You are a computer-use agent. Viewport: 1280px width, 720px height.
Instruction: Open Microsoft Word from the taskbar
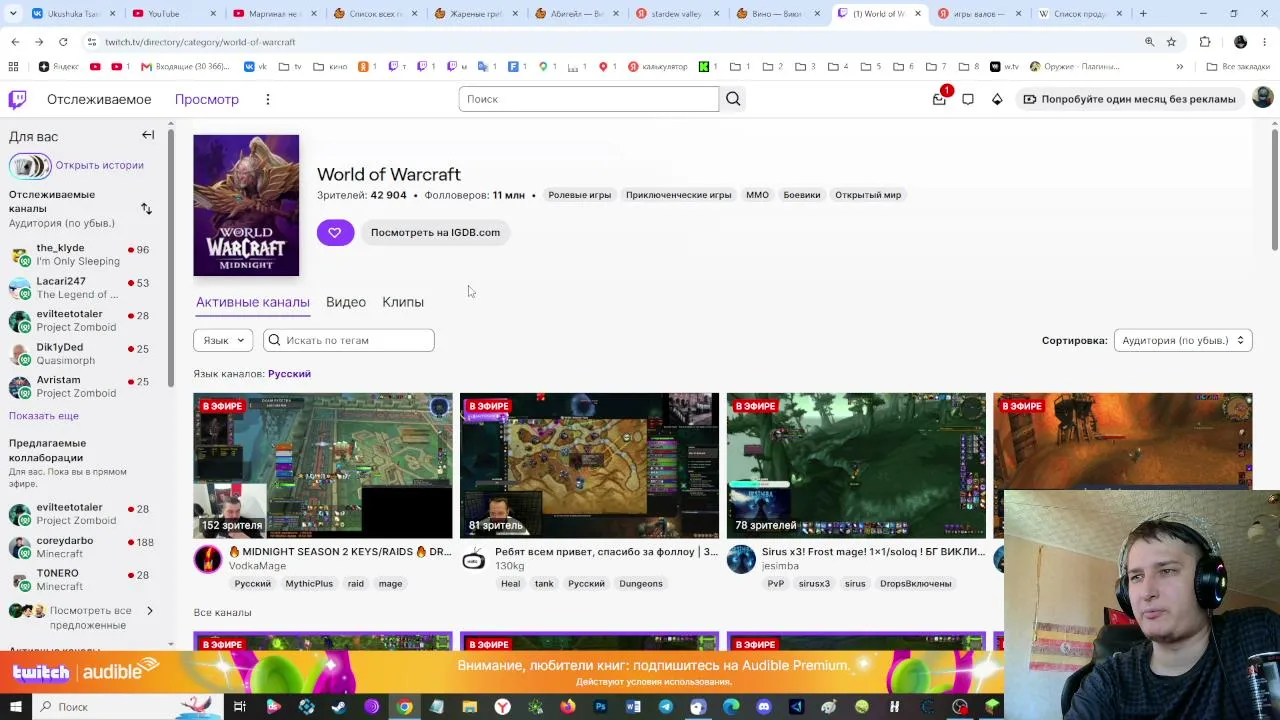click(x=633, y=707)
